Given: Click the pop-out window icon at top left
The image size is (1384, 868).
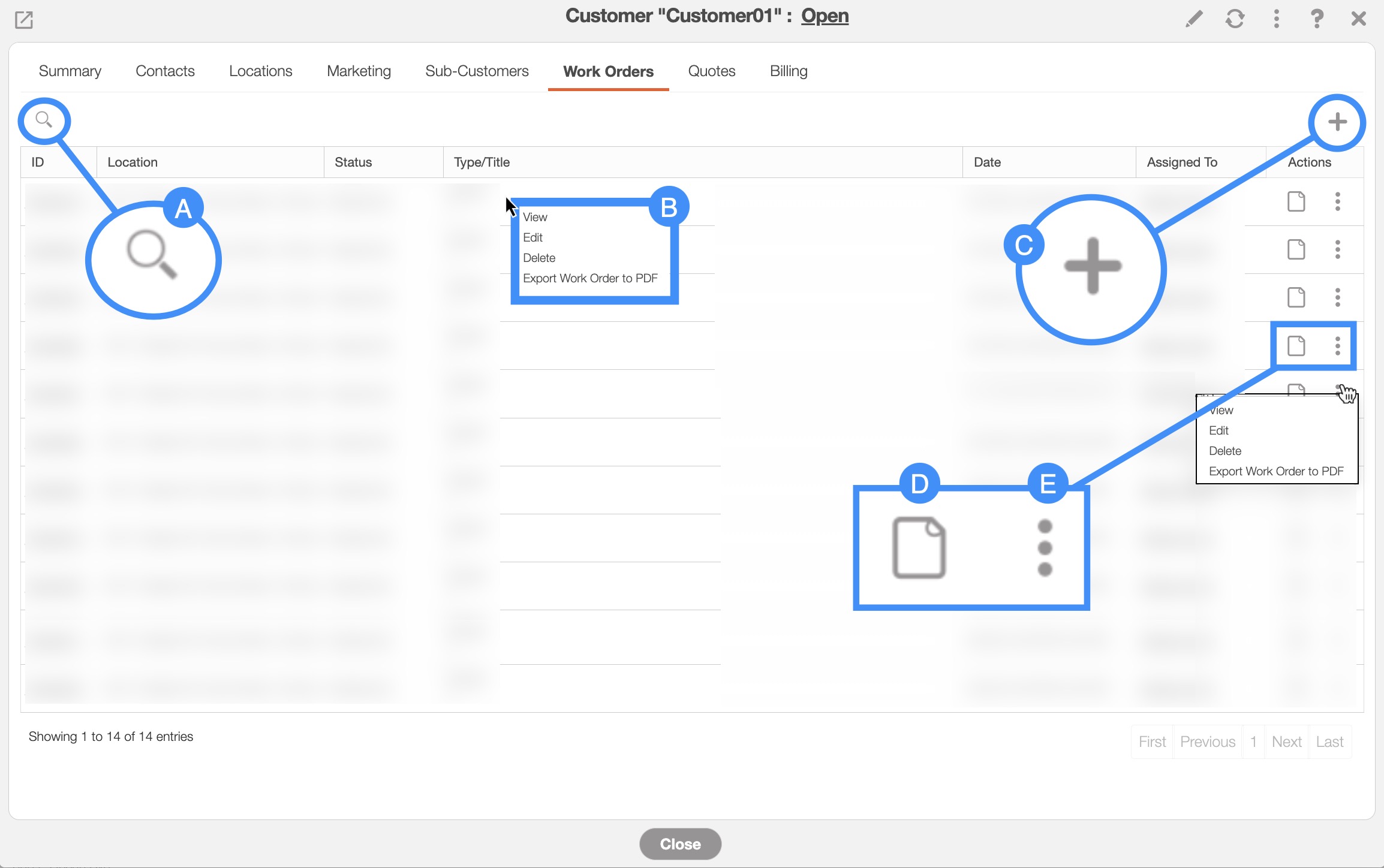Looking at the screenshot, I should [x=23, y=20].
